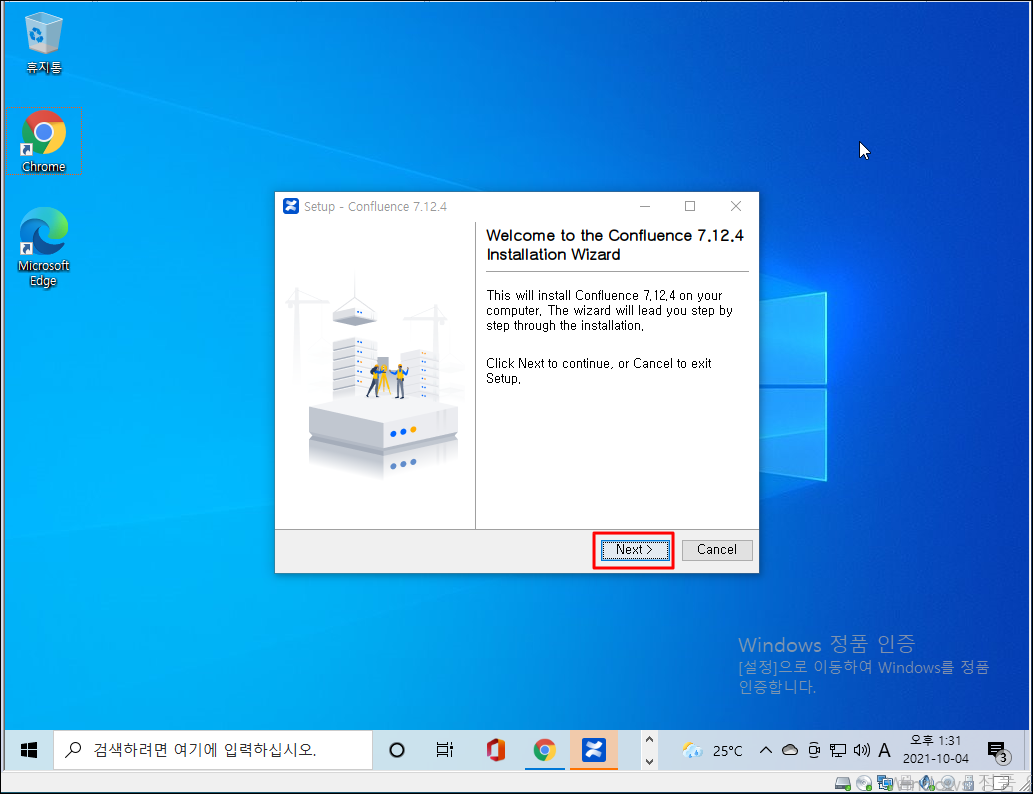The width and height of the screenshot is (1033, 794).
Task: Open the notification action center
Action: point(998,751)
